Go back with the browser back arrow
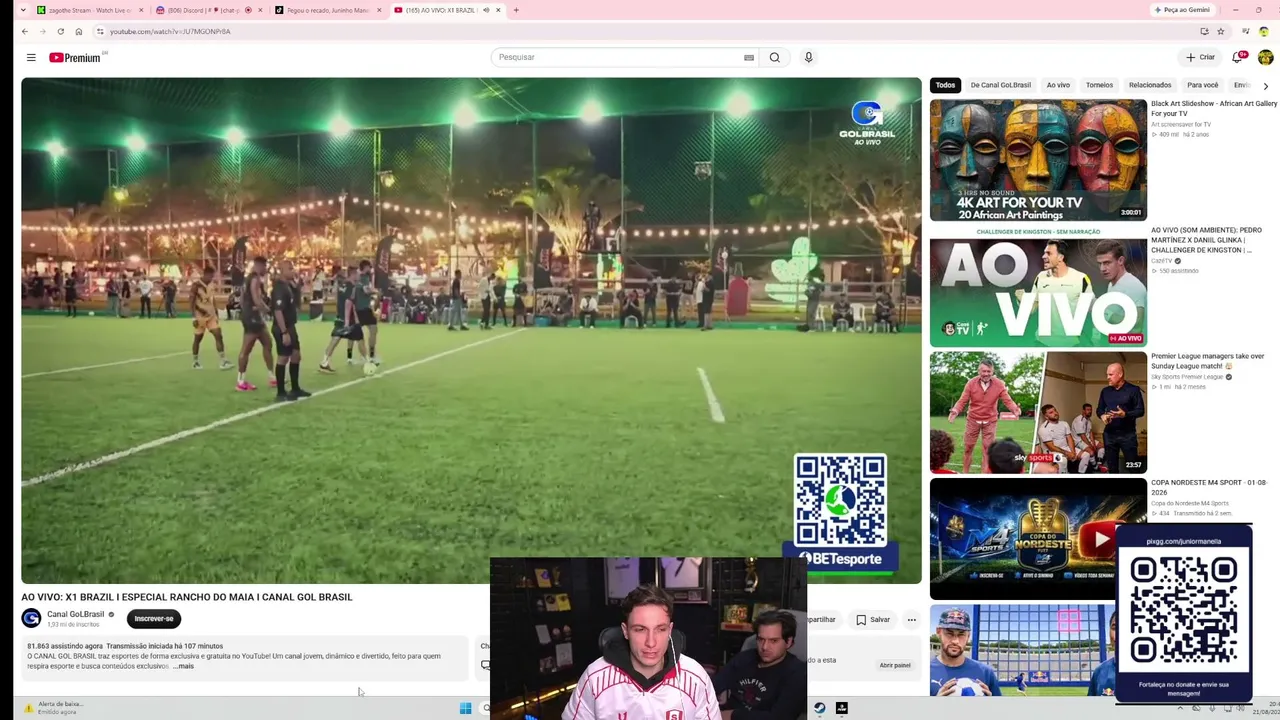 pos(25,32)
